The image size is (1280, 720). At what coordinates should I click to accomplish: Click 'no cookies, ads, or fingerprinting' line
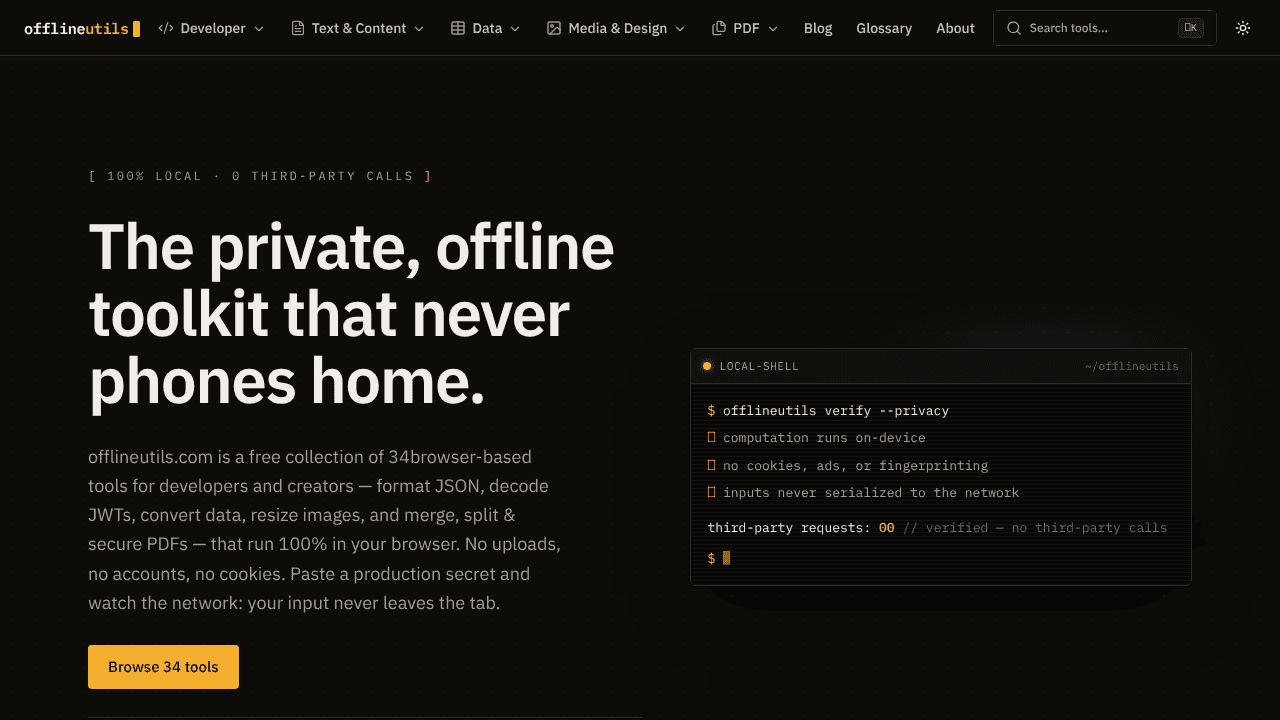[x=855, y=466]
